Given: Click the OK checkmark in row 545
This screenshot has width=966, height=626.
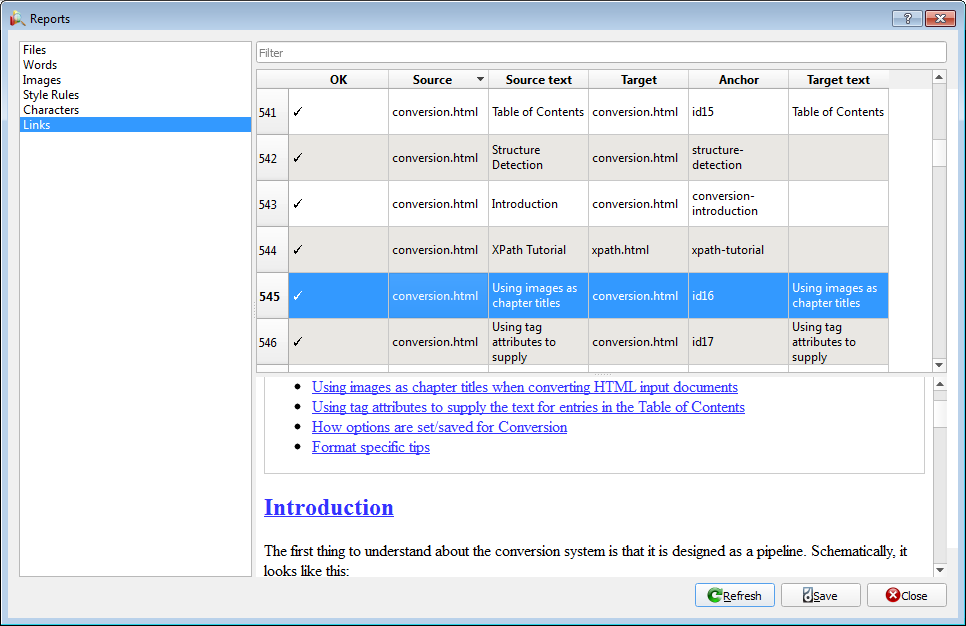Looking at the screenshot, I should tap(298, 296).
